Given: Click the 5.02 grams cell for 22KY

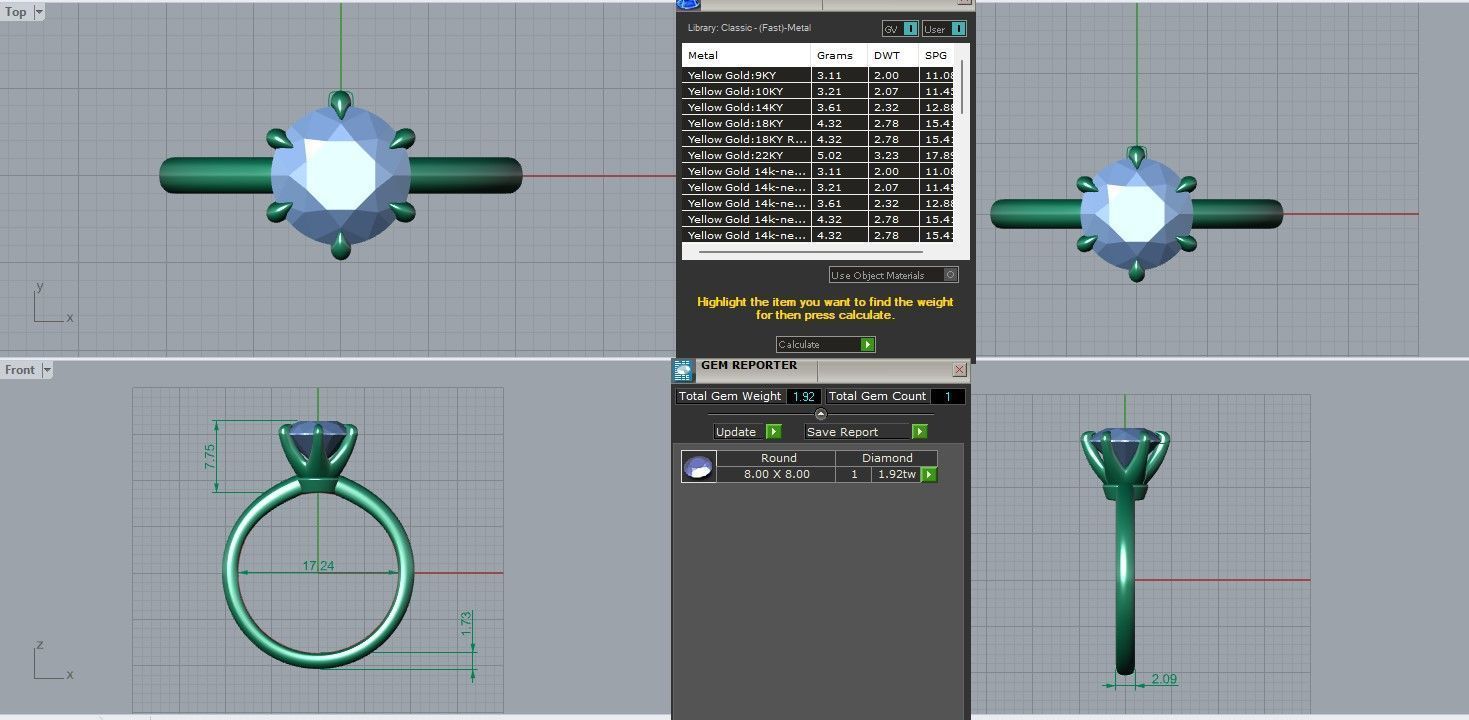Looking at the screenshot, I should pyautogui.click(x=838, y=155).
